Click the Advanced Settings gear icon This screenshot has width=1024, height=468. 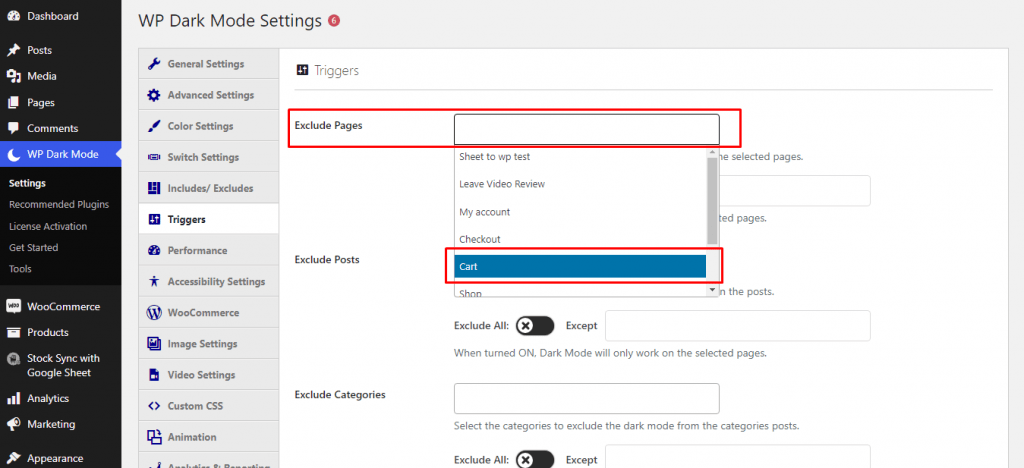point(154,95)
